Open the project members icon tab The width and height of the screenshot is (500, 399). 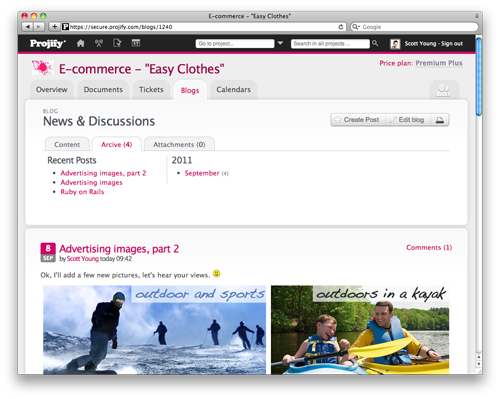coord(444,90)
